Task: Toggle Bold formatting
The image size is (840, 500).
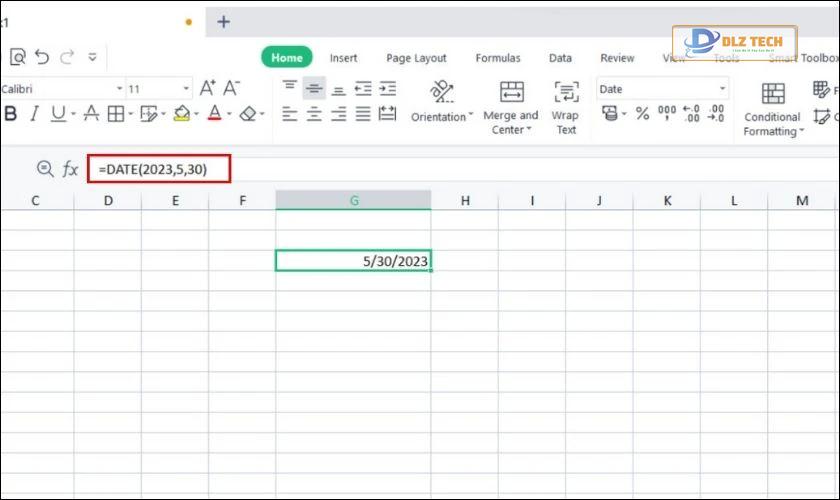Action: tap(10, 114)
